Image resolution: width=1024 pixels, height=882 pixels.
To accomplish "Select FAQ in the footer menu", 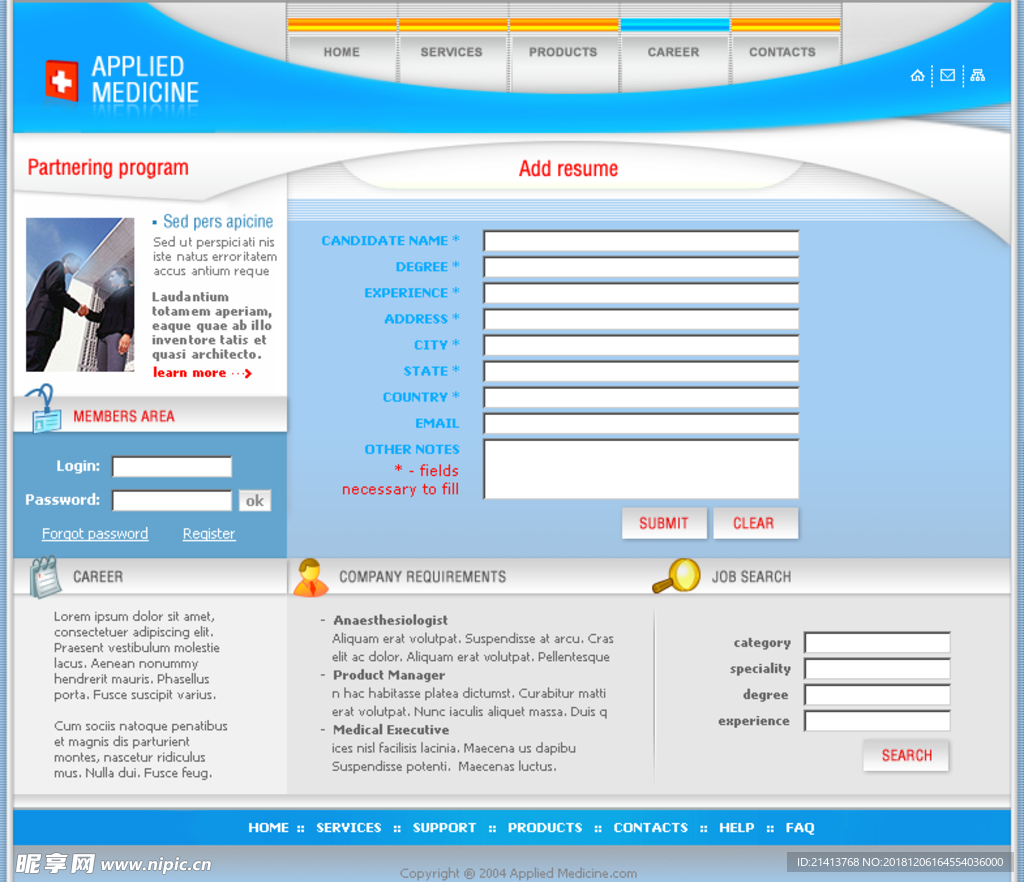I will click(800, 828).
